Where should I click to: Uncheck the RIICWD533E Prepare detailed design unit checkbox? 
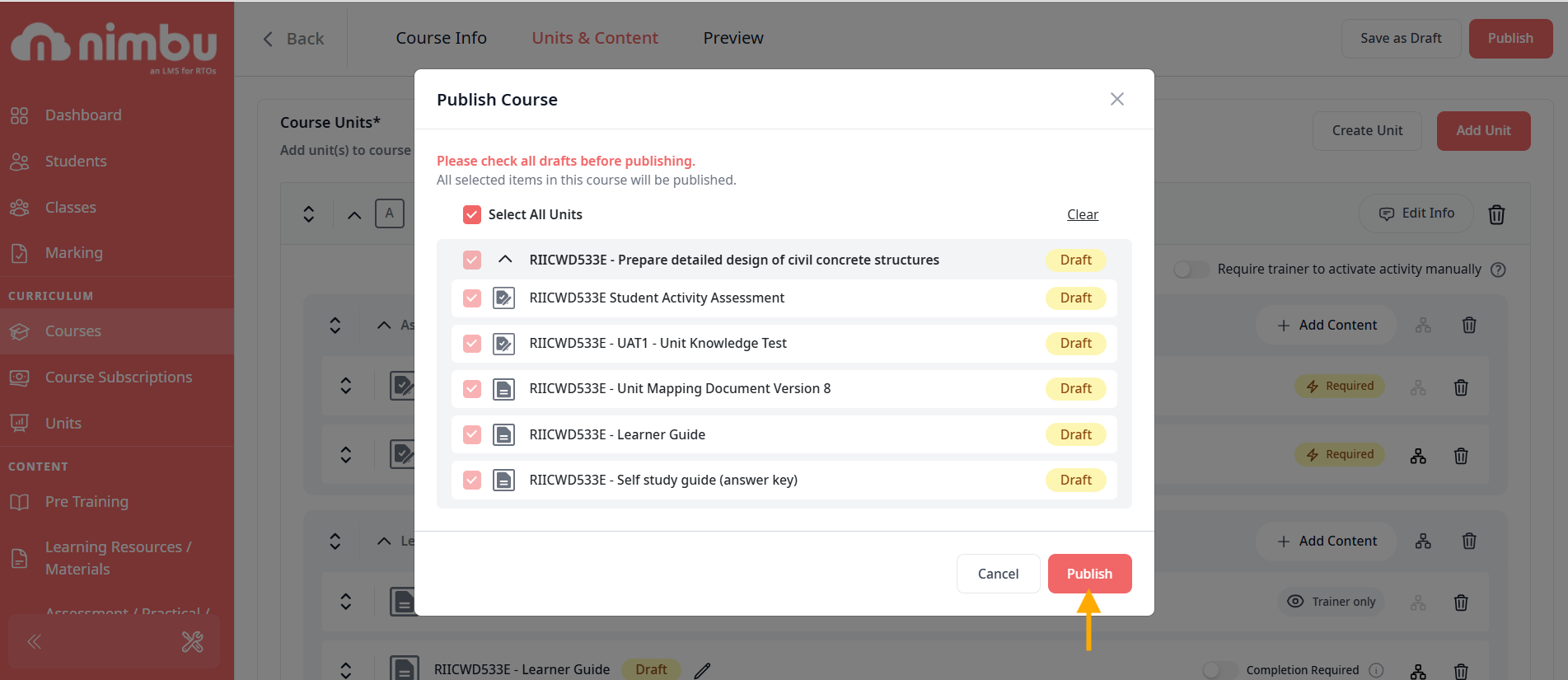pos(472,260)
